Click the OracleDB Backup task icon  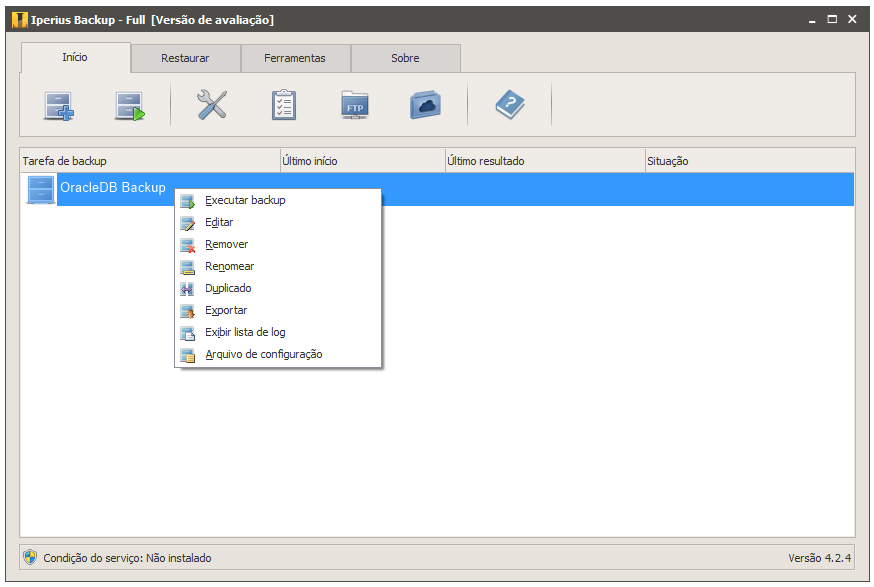click(41, 190)
